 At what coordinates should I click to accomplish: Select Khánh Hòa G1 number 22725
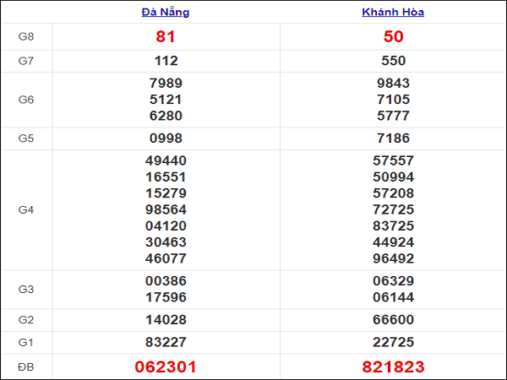coord(393,342)
